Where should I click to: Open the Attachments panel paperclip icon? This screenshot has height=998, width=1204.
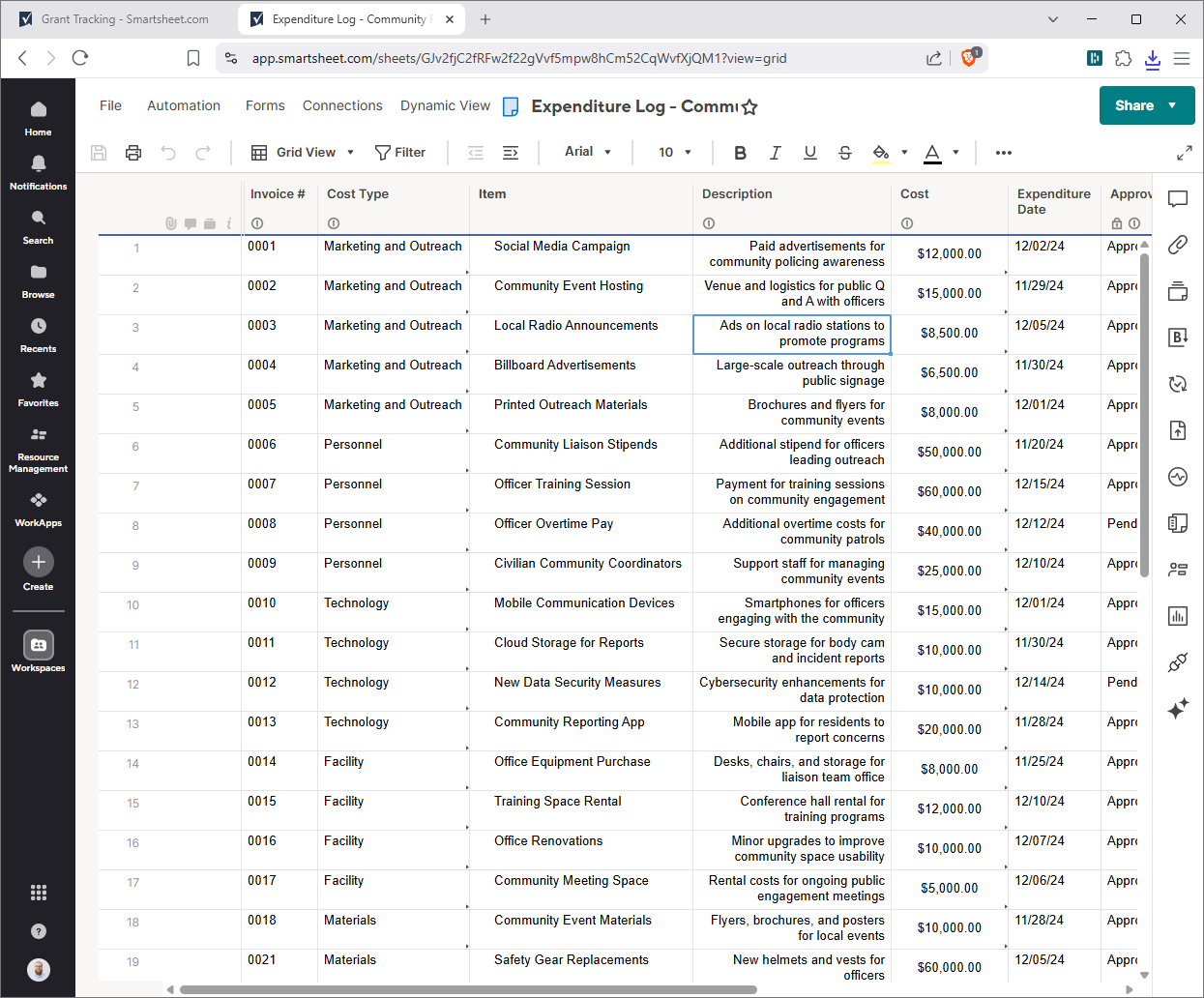point(1177,245)
